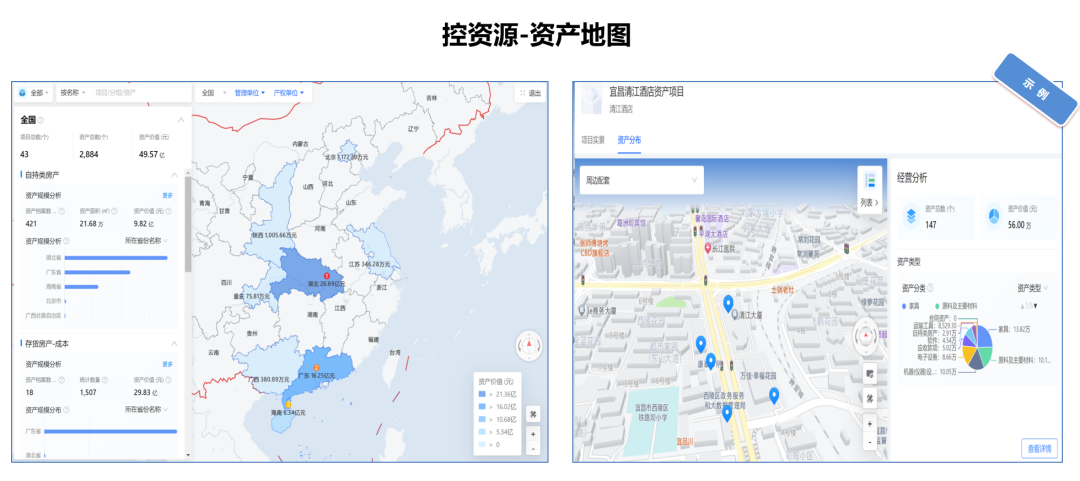Click the blue location pin near 清江大厦
Screen dimensions: 1080x481
click(x=728, y=303)
